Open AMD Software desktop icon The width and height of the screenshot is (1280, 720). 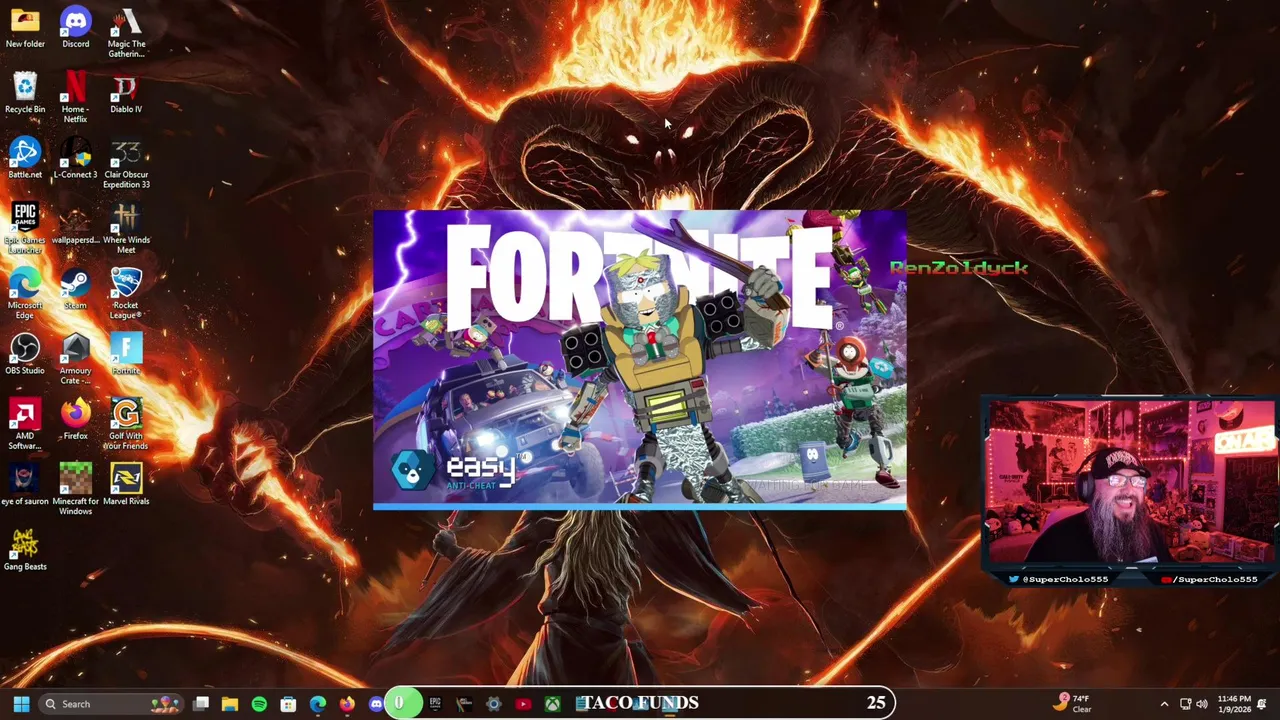pyautogui.click(x=25, y=425)
